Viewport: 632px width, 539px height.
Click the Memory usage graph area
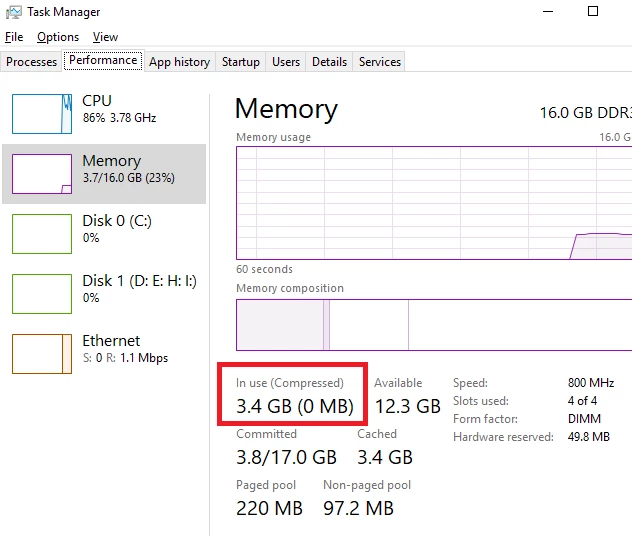point(434,203)
